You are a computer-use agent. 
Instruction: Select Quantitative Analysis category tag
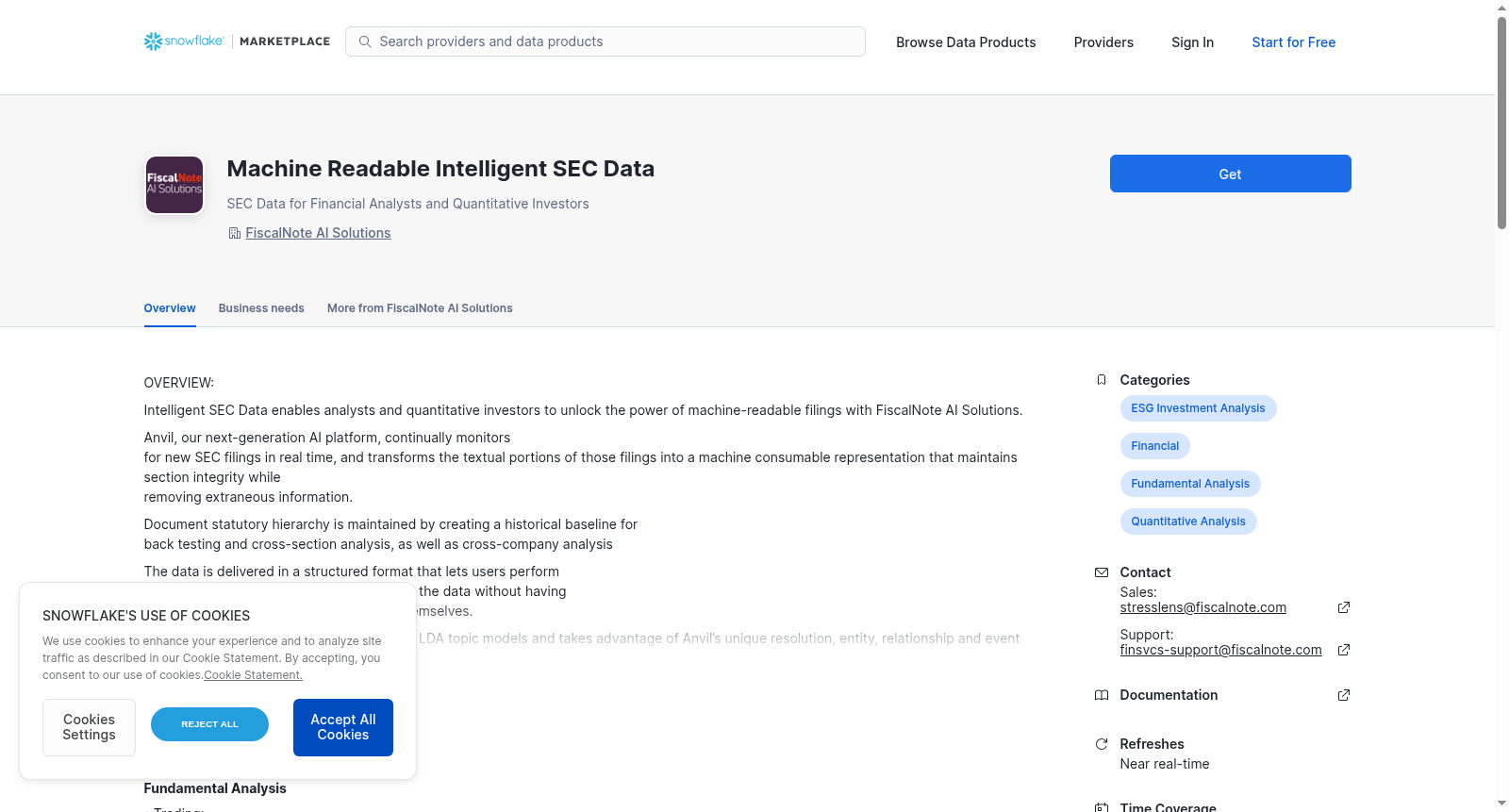pos(1188,522)
